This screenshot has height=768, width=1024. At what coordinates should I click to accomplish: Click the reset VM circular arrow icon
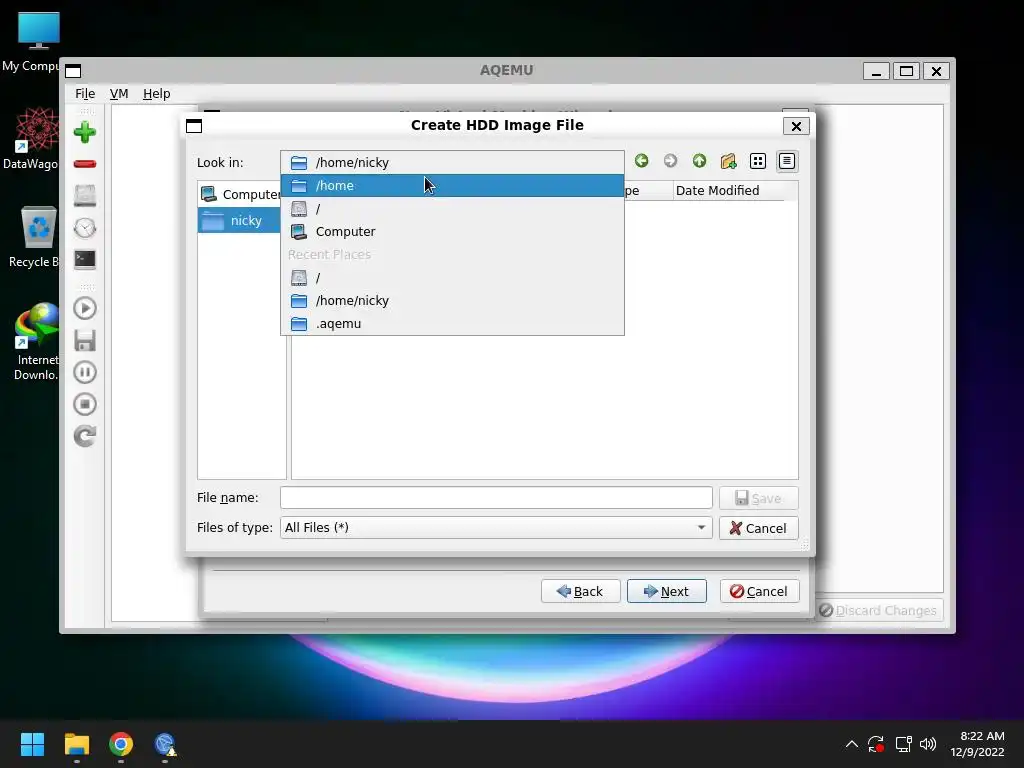pos(85,436)
